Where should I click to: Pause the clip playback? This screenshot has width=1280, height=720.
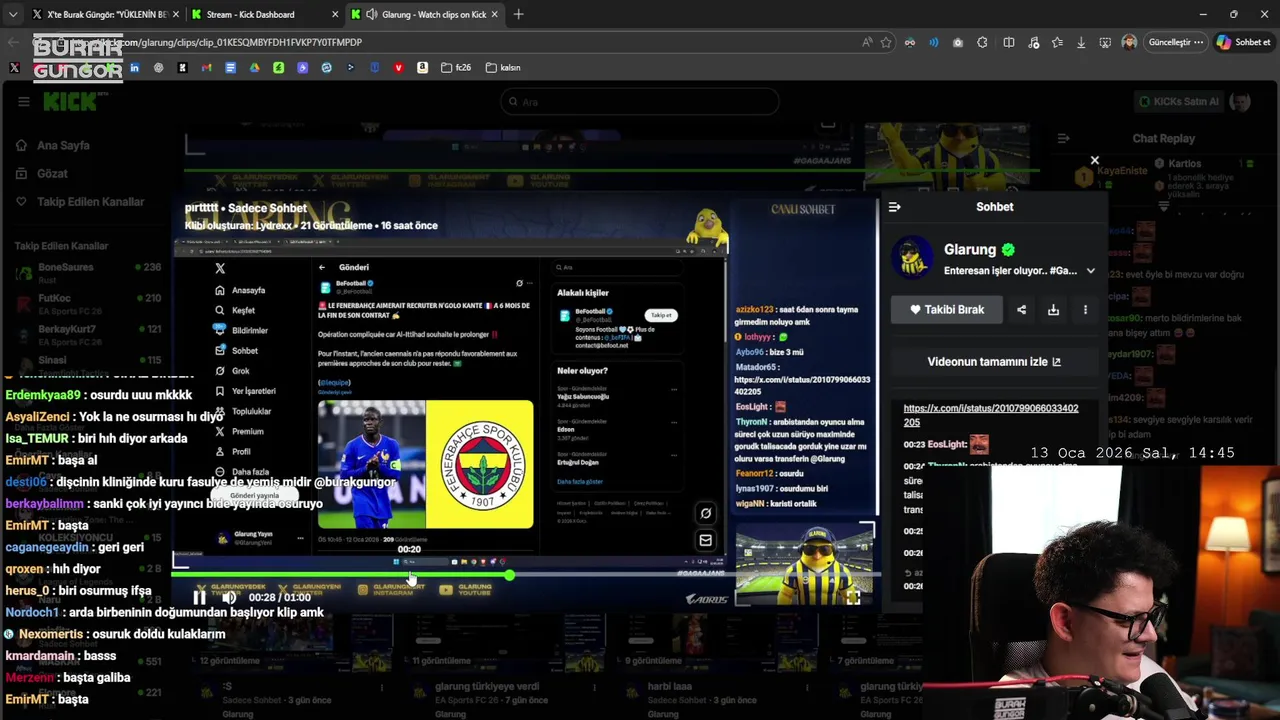[199, 597]
